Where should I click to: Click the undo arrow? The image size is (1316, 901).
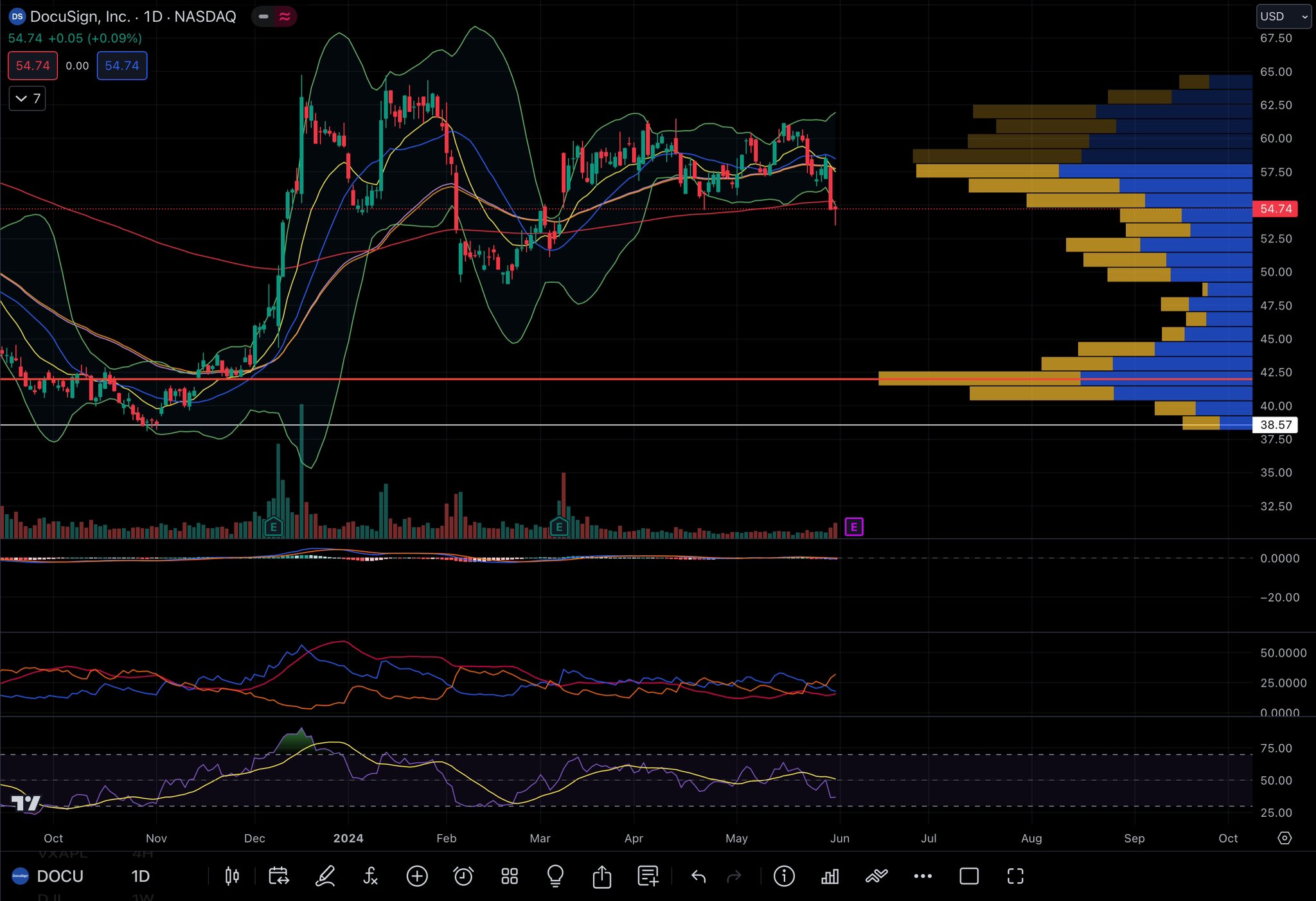point(698,876)
